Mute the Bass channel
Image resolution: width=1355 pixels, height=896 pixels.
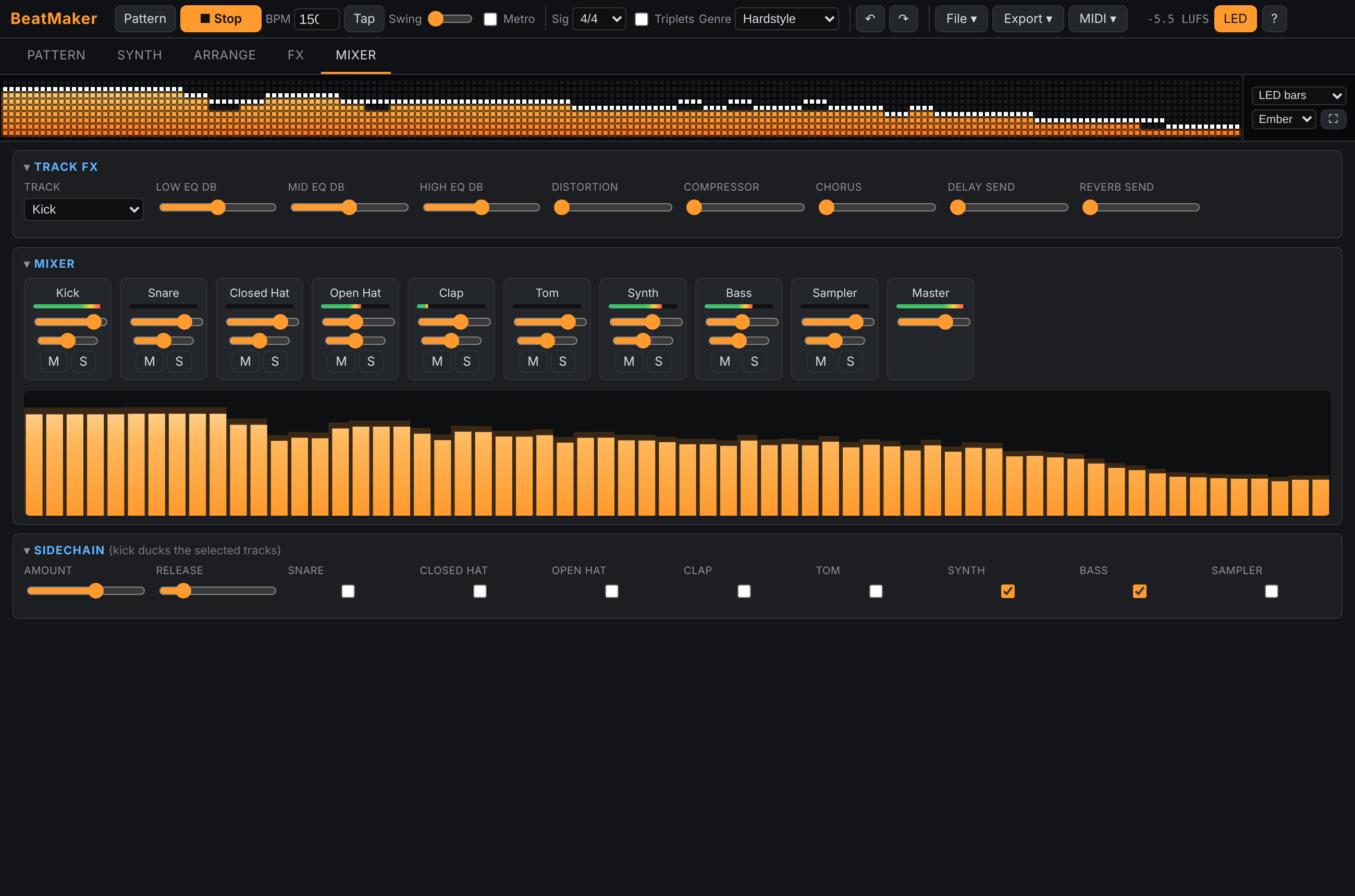tap(724, 361)
